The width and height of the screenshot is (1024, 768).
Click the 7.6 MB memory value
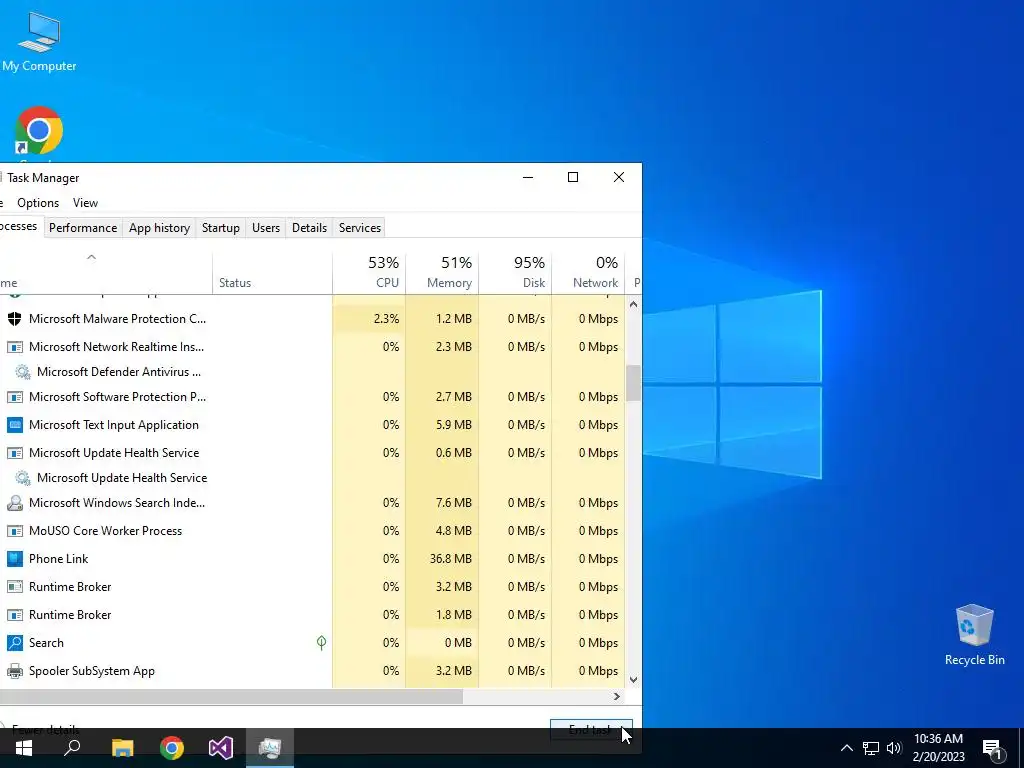point(453,503)
